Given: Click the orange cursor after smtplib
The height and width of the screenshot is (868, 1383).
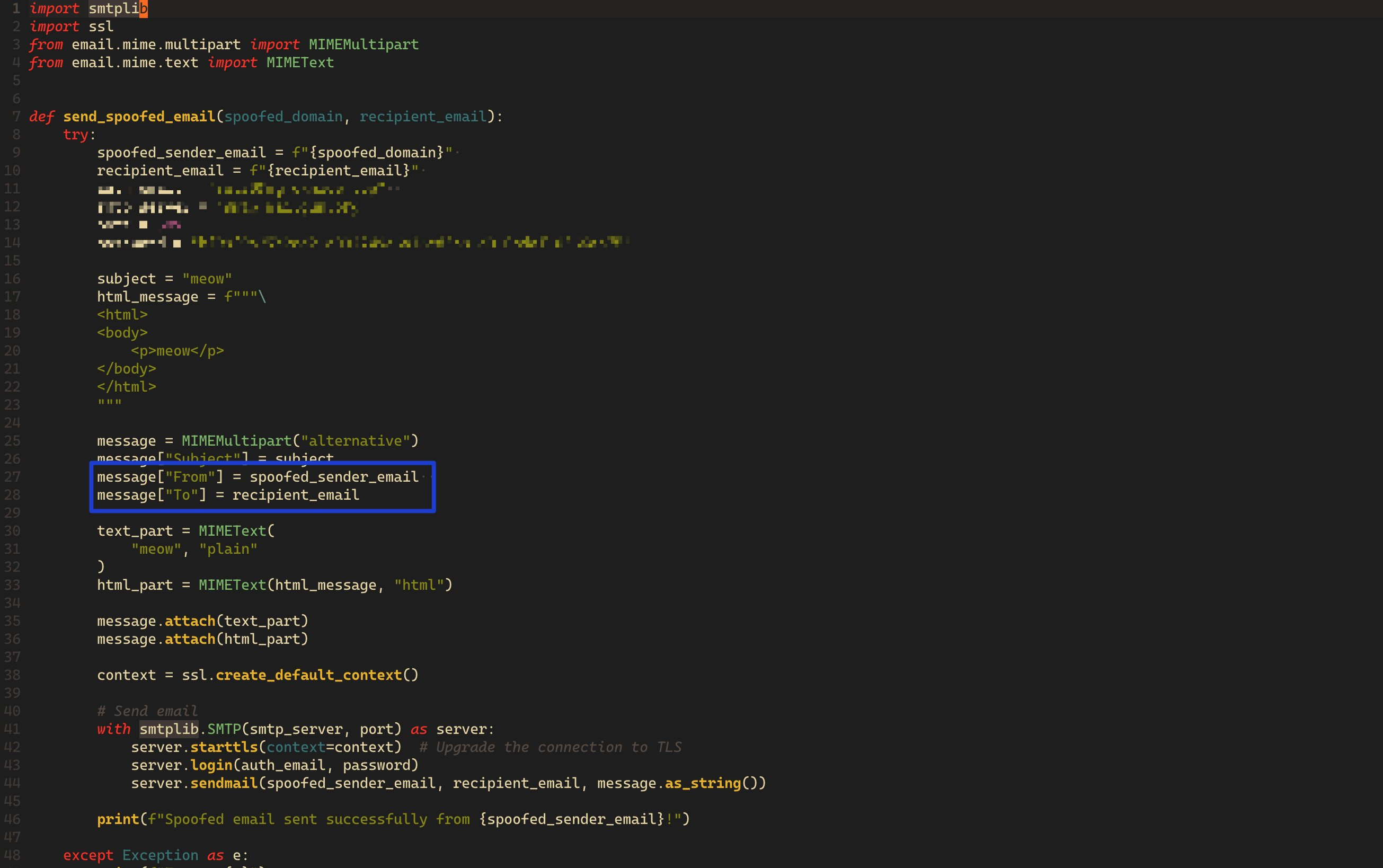Looking at the screenshot, I should [x=144, y=8].
